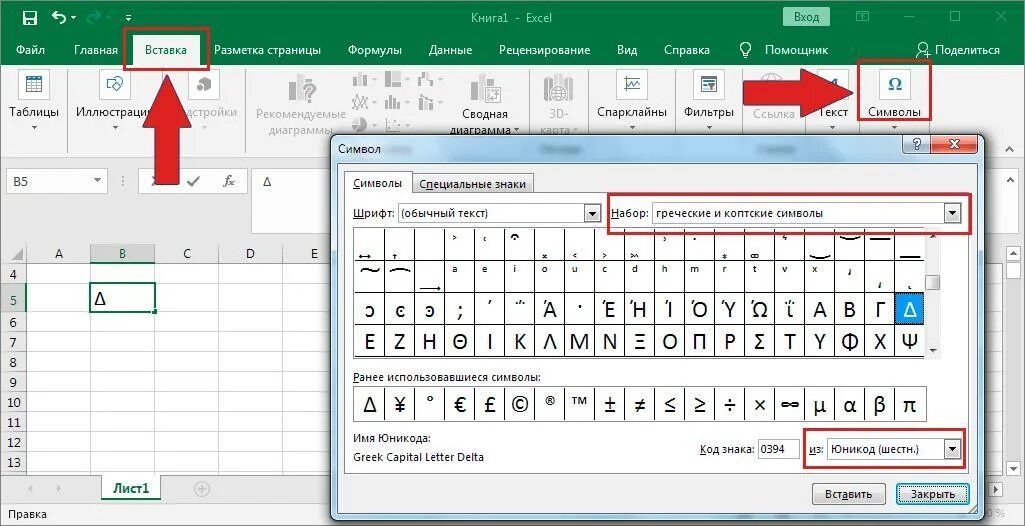Select the highlighted Δ in symbol grid
This screenshot has height=526, width=1025.
click(909, 310)
